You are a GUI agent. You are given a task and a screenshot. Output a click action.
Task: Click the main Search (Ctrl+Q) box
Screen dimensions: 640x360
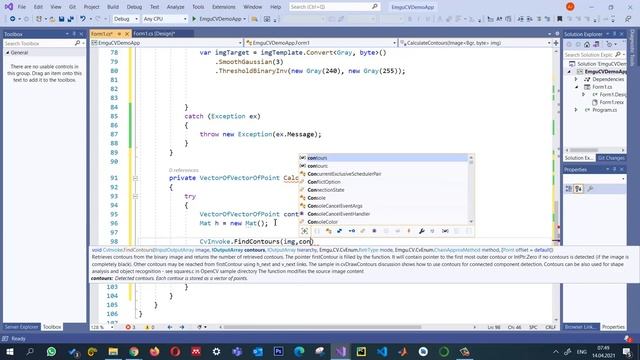334,7
